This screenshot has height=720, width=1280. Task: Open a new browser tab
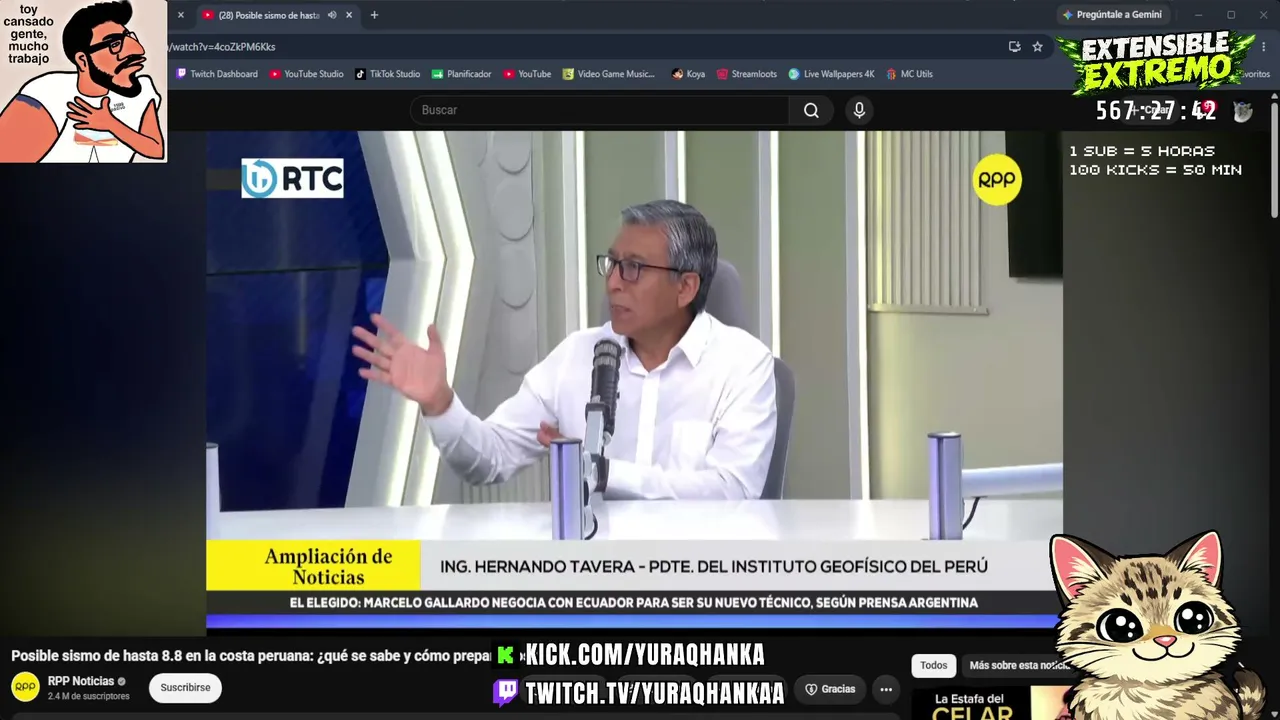coord(374,15)
